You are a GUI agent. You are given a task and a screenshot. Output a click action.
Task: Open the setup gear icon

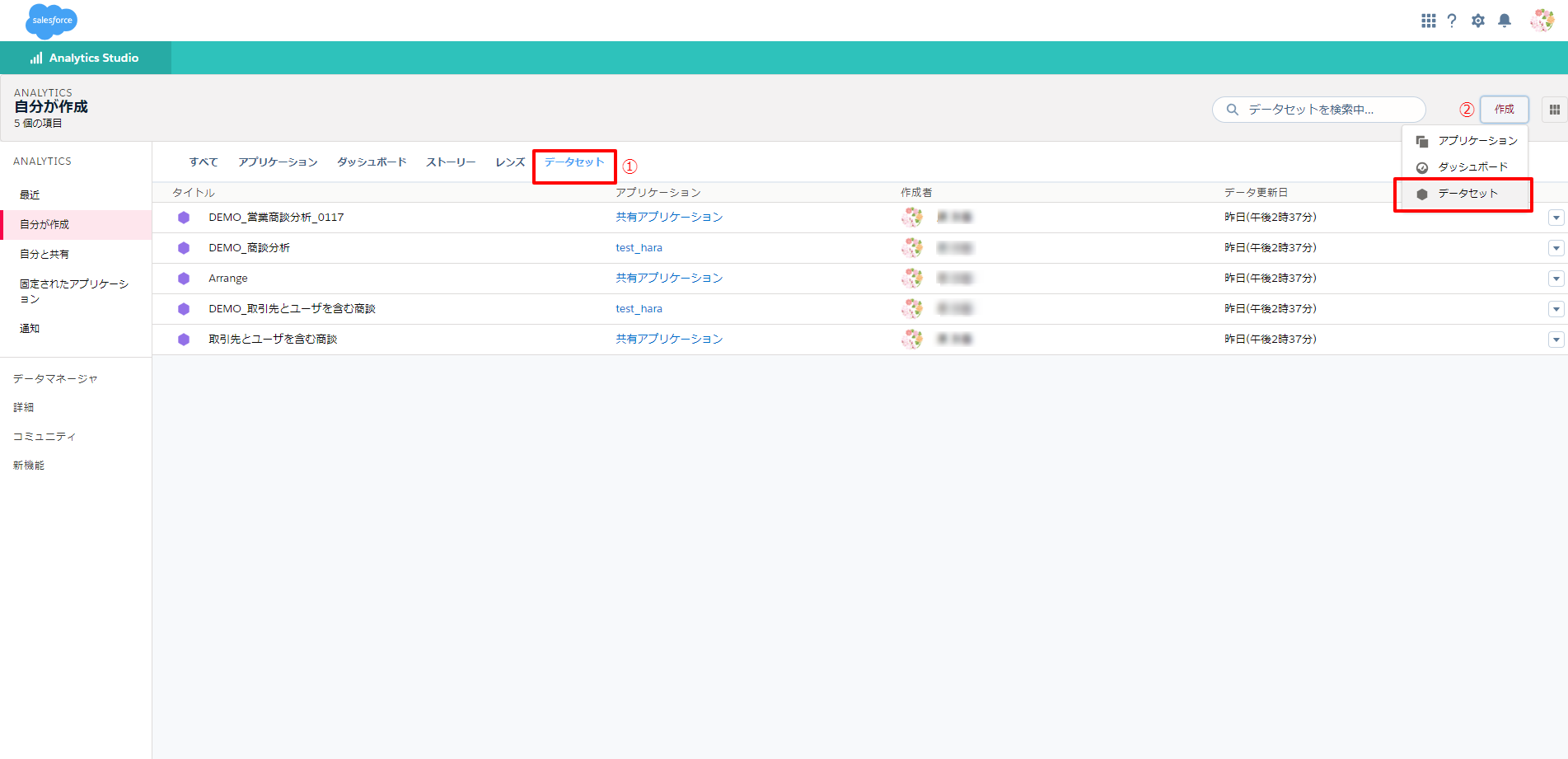coord(1478,21)
